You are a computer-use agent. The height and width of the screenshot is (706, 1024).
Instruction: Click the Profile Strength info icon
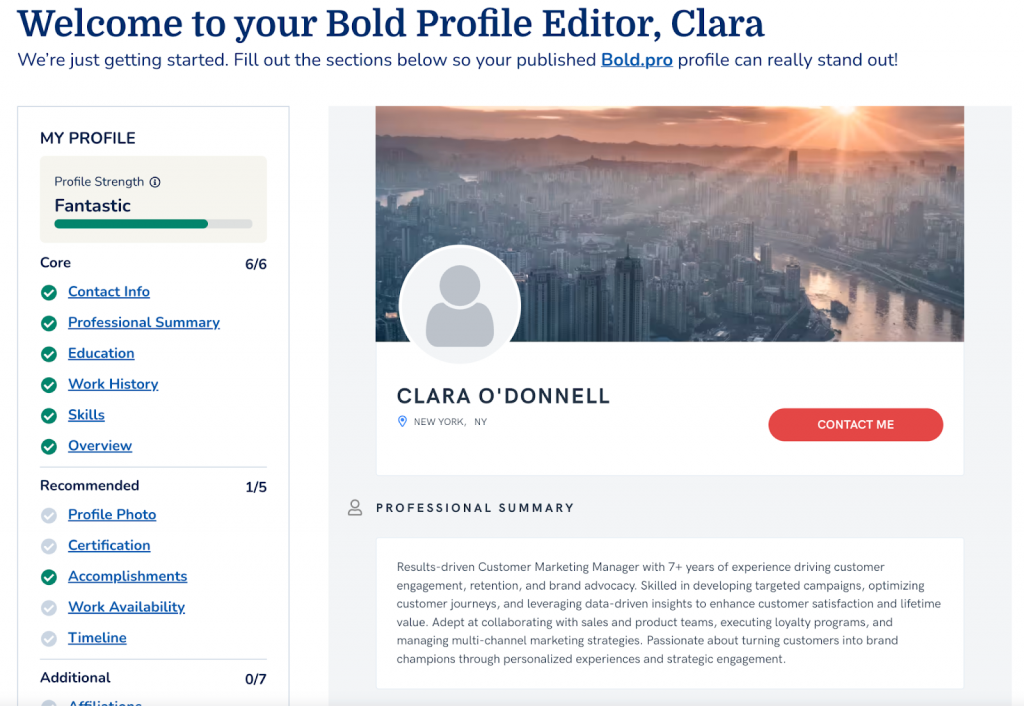pyautogui.click(x=155, y=182)
